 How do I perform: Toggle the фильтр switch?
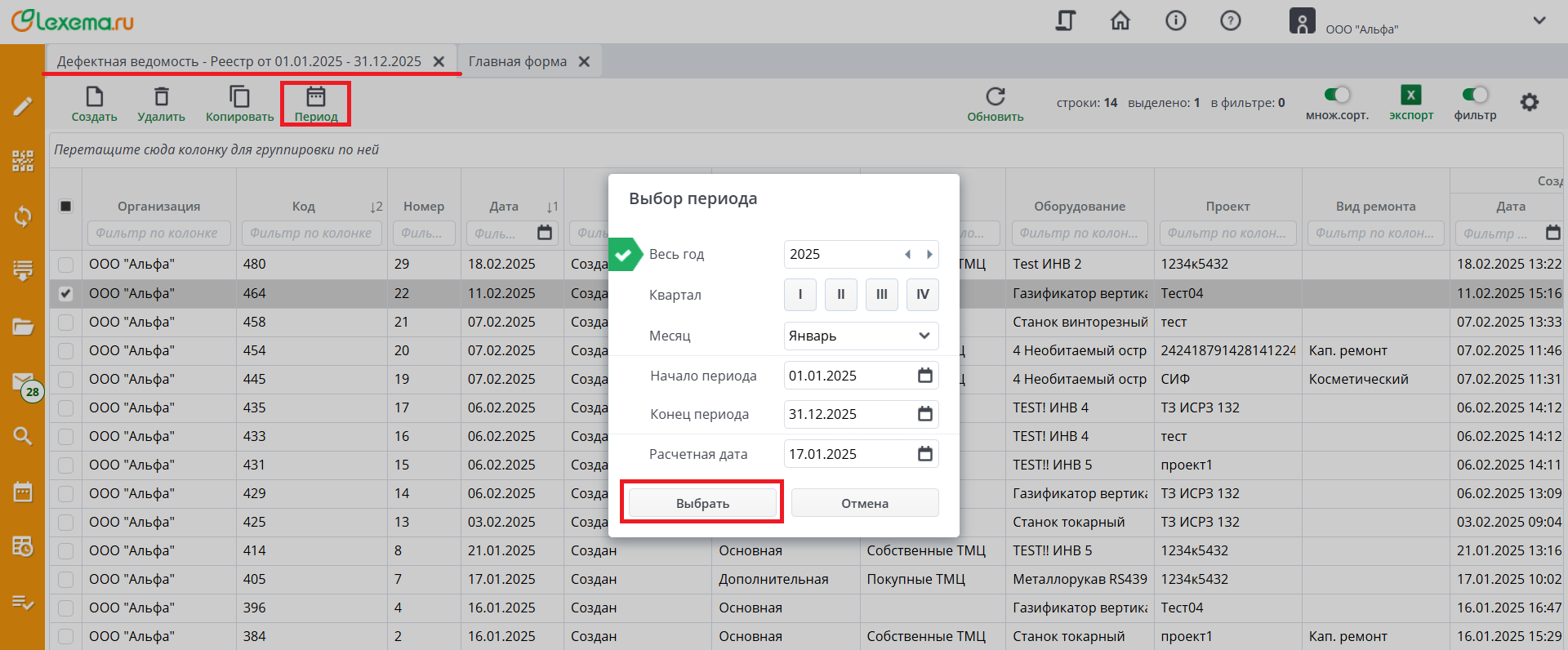1475,95
